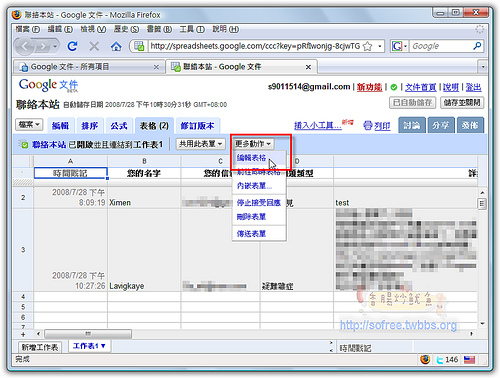
Task: Open the 說明 link near 登出
Action: pyautogui.click(x=451, y=87)
